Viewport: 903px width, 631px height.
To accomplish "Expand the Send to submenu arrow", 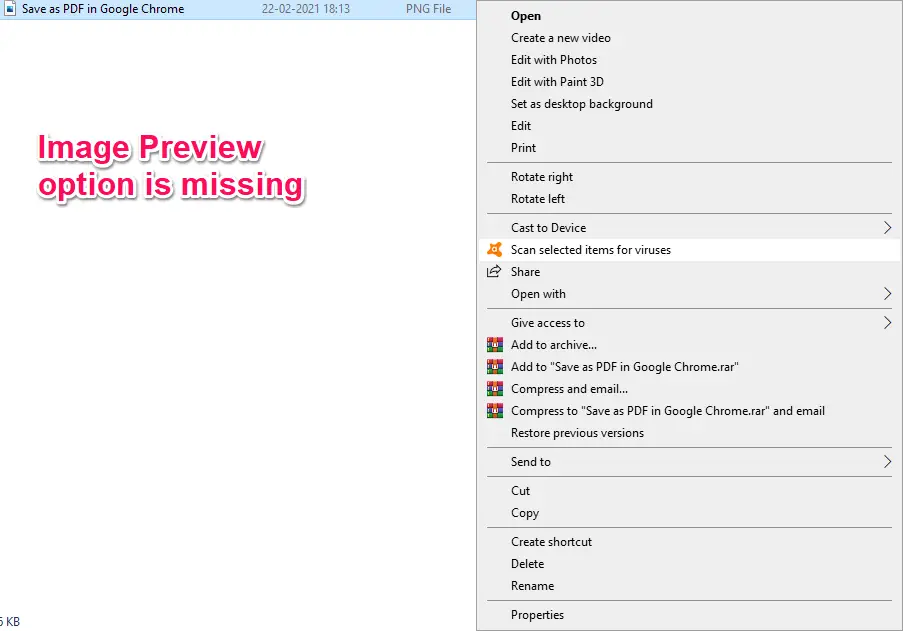I will tap(887, 461).
